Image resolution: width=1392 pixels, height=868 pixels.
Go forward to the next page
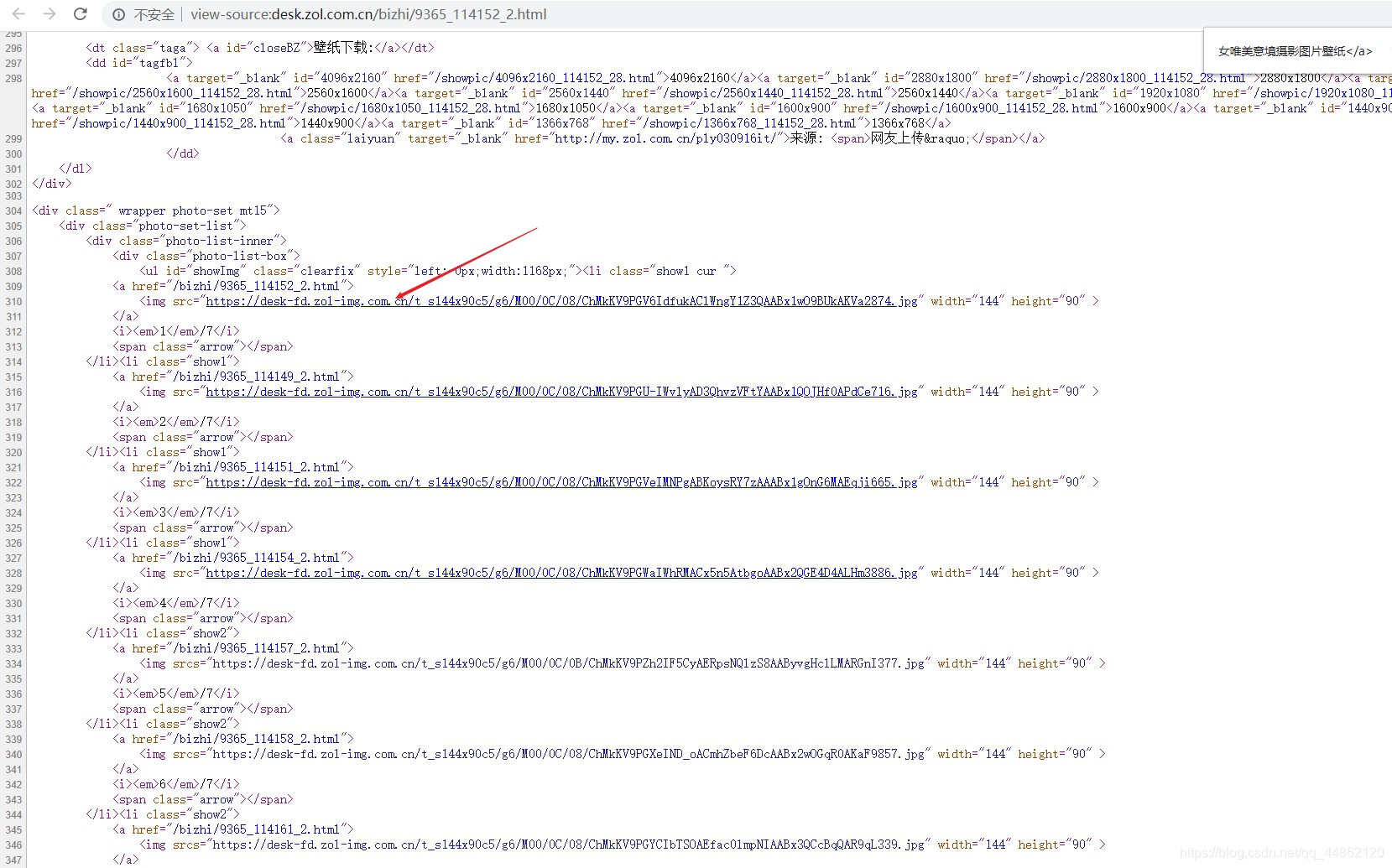[x=50, y=14]
